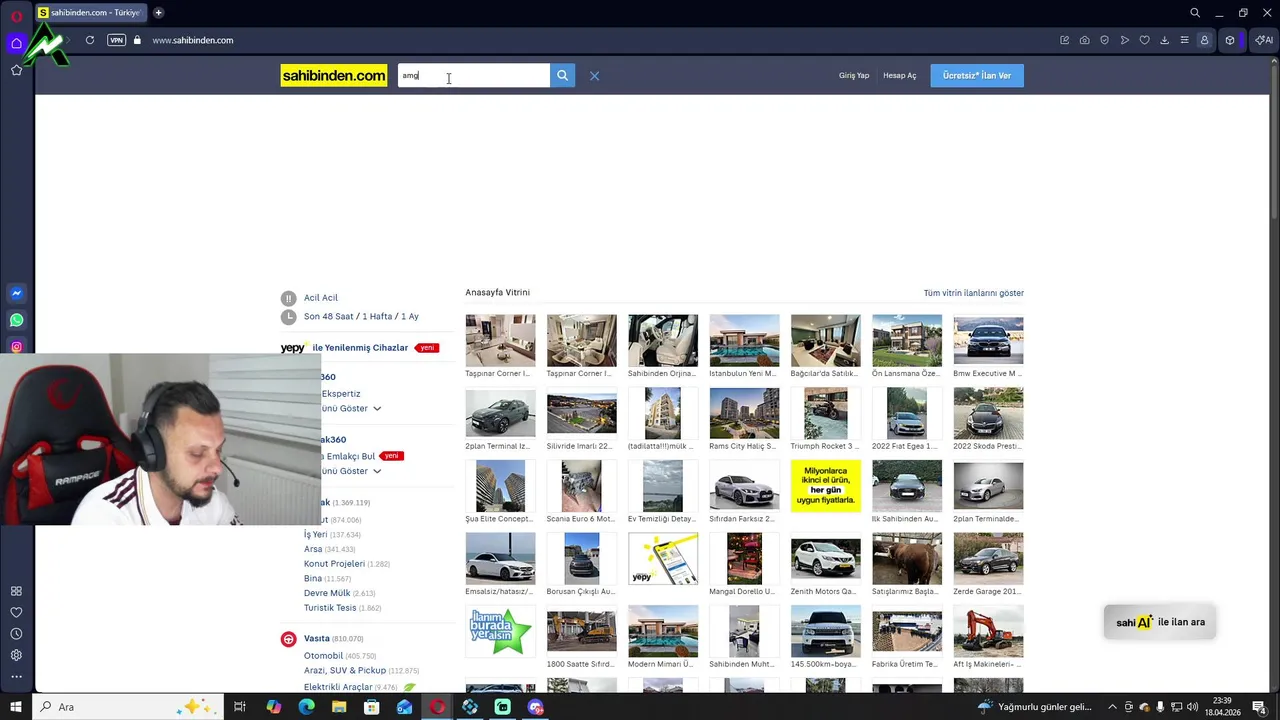Expand the first Tümünü Göster chevron under Ekspertiz
Image resolution: width=1280 pixels, height=720 pixels.
tap(377, 409)
